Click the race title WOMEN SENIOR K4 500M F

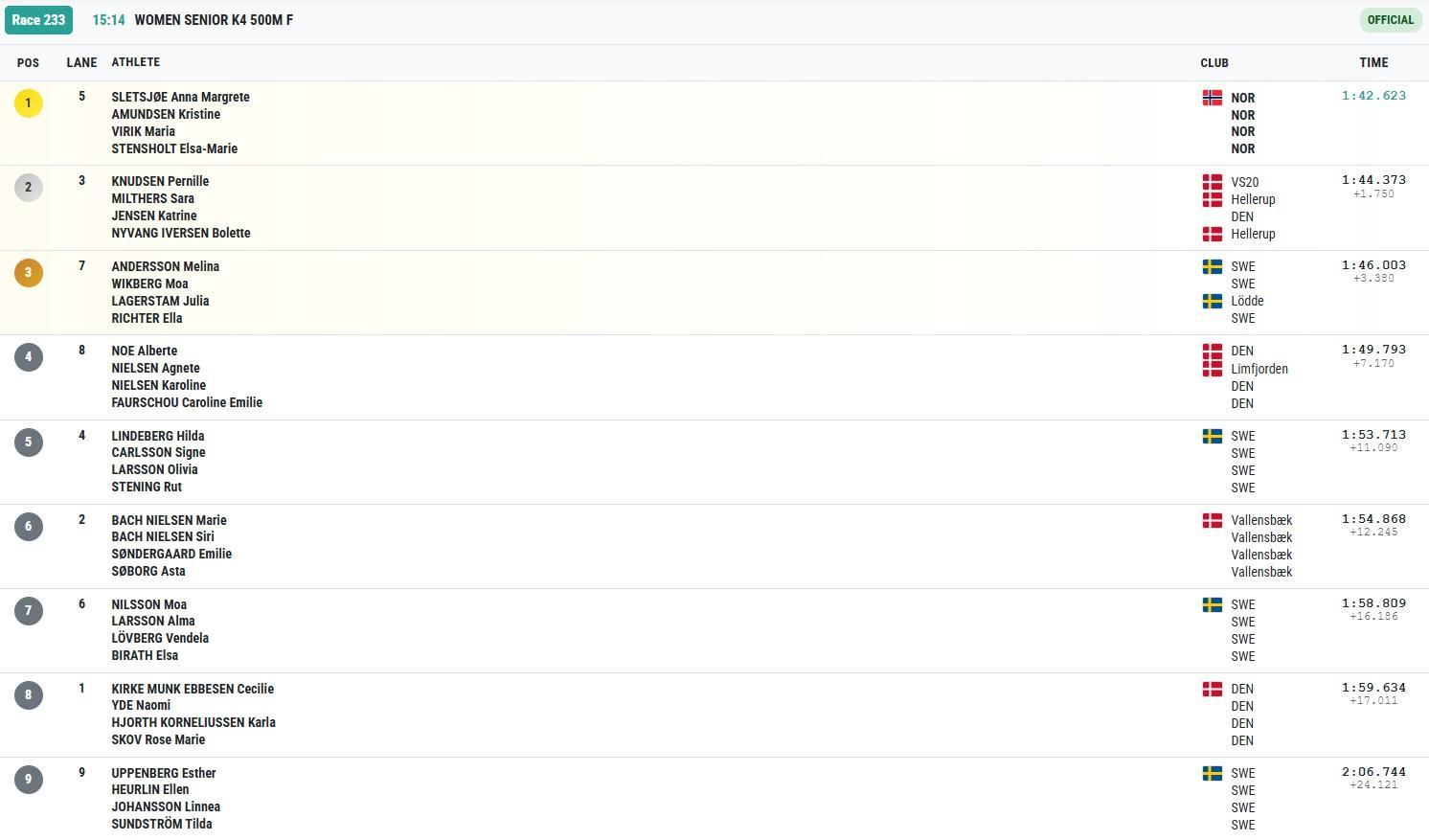coord(214,20)
